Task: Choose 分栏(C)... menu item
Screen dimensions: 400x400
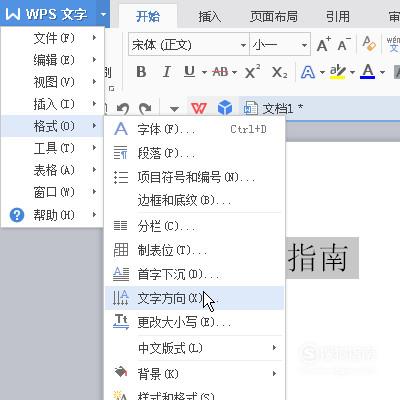Action: [194, 226]
